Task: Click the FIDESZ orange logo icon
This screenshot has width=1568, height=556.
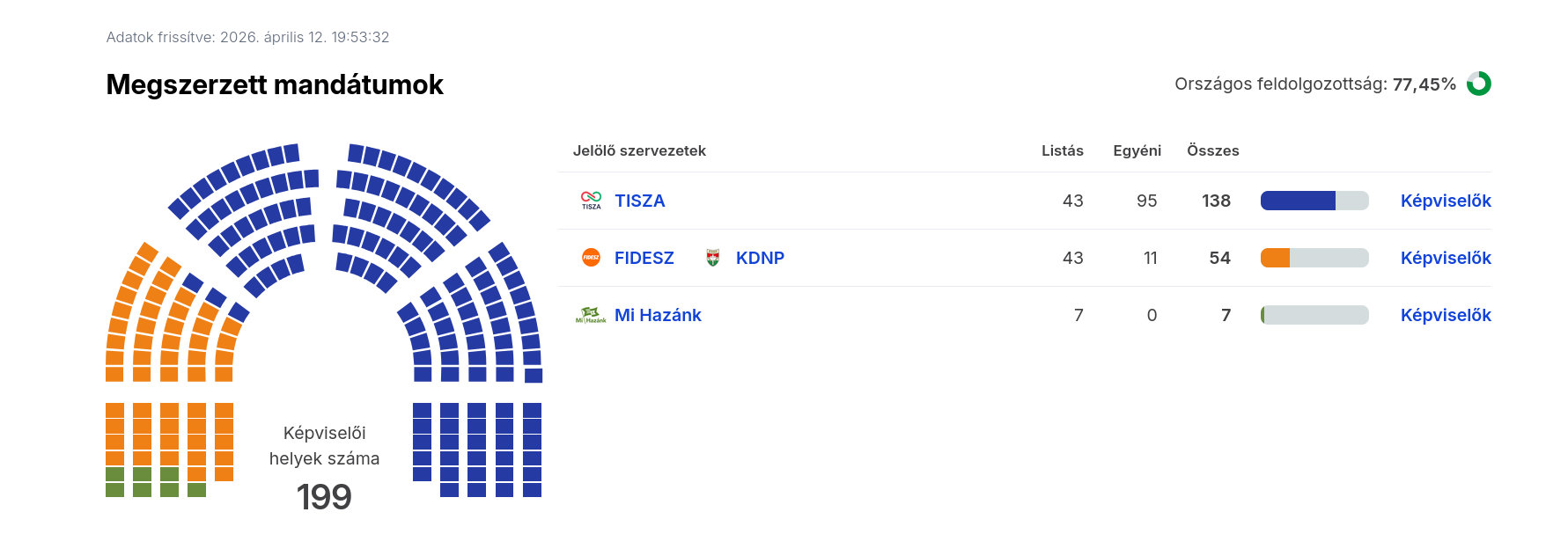Action: 591,258
